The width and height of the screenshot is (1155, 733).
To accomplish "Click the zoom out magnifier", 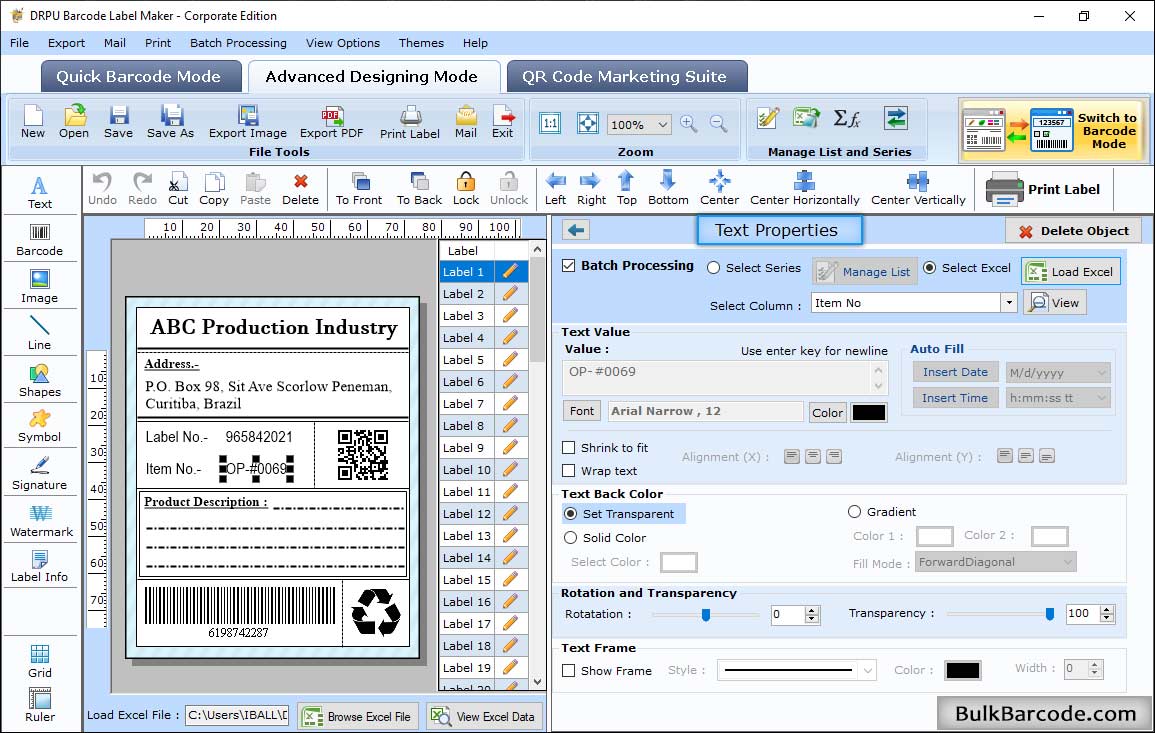I will coord(718,124).
